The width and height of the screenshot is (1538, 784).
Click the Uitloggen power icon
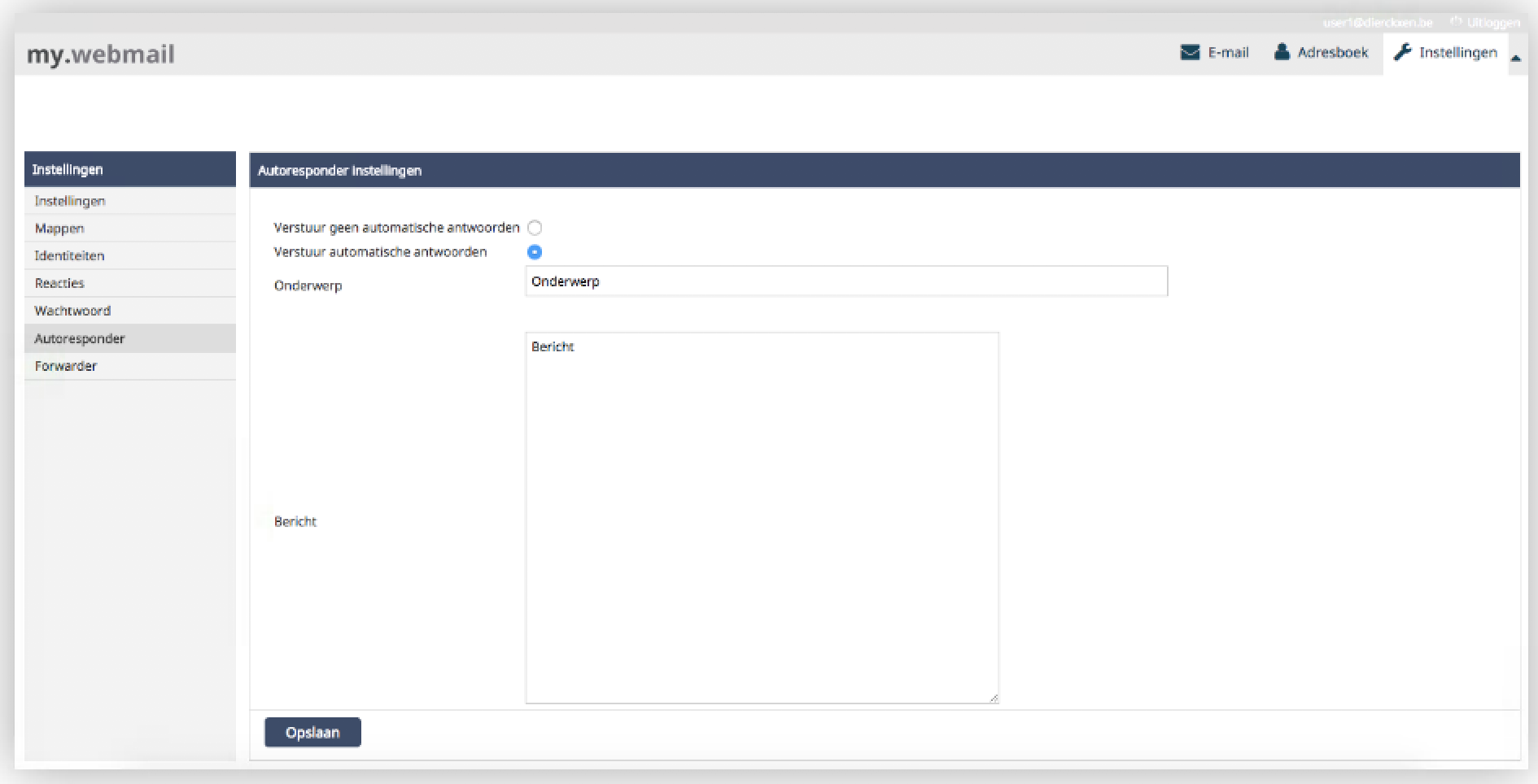pyautogui.click(x=1456, y=22)
